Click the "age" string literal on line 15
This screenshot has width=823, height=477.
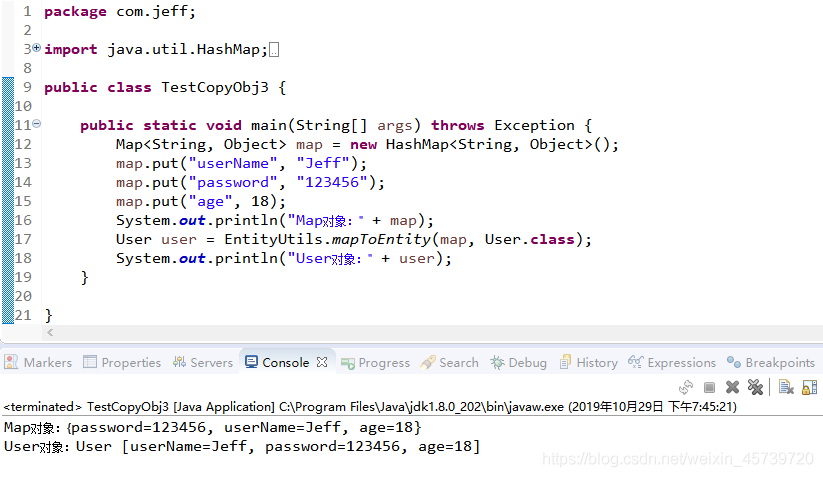[x=210, y=202]
